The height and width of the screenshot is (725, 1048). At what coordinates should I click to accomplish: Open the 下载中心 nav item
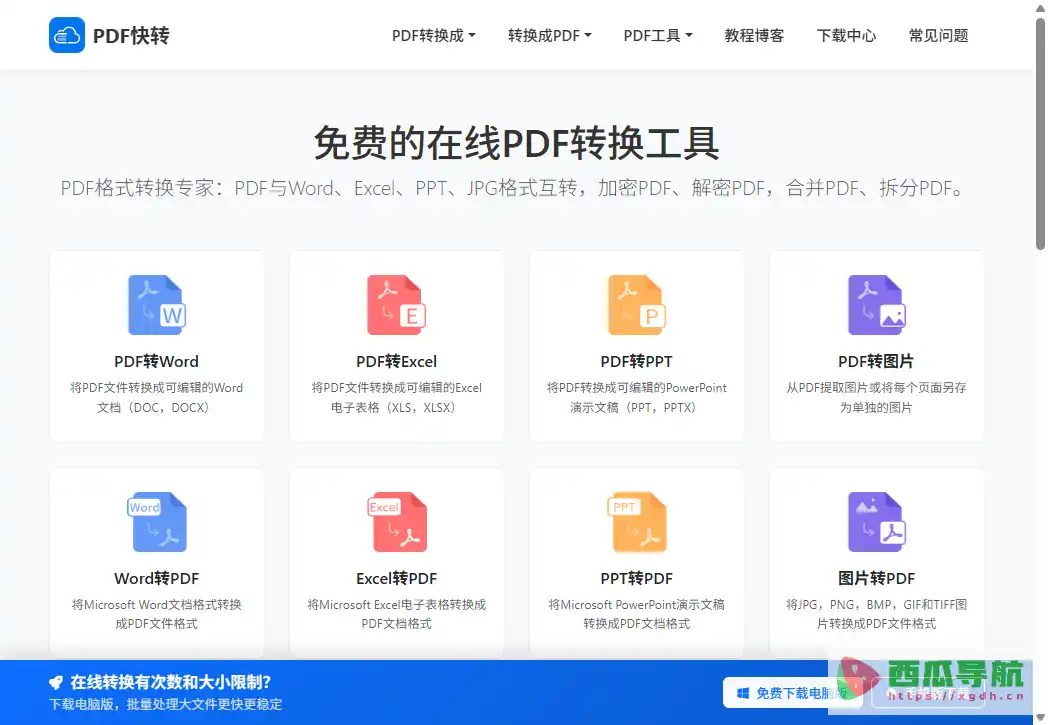846,35
